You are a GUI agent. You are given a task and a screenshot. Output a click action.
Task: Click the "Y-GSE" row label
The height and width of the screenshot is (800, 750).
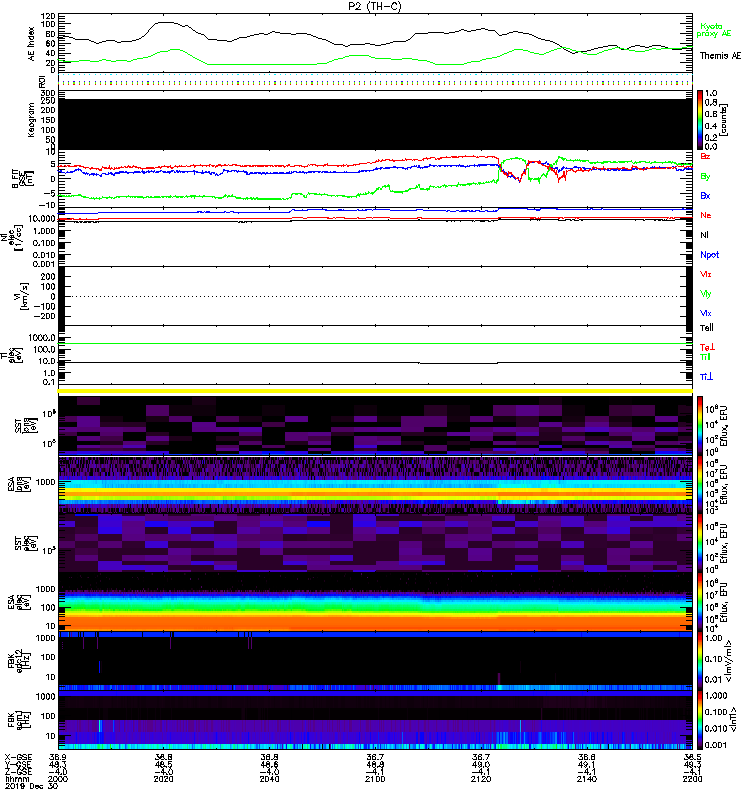pos(18,765)
